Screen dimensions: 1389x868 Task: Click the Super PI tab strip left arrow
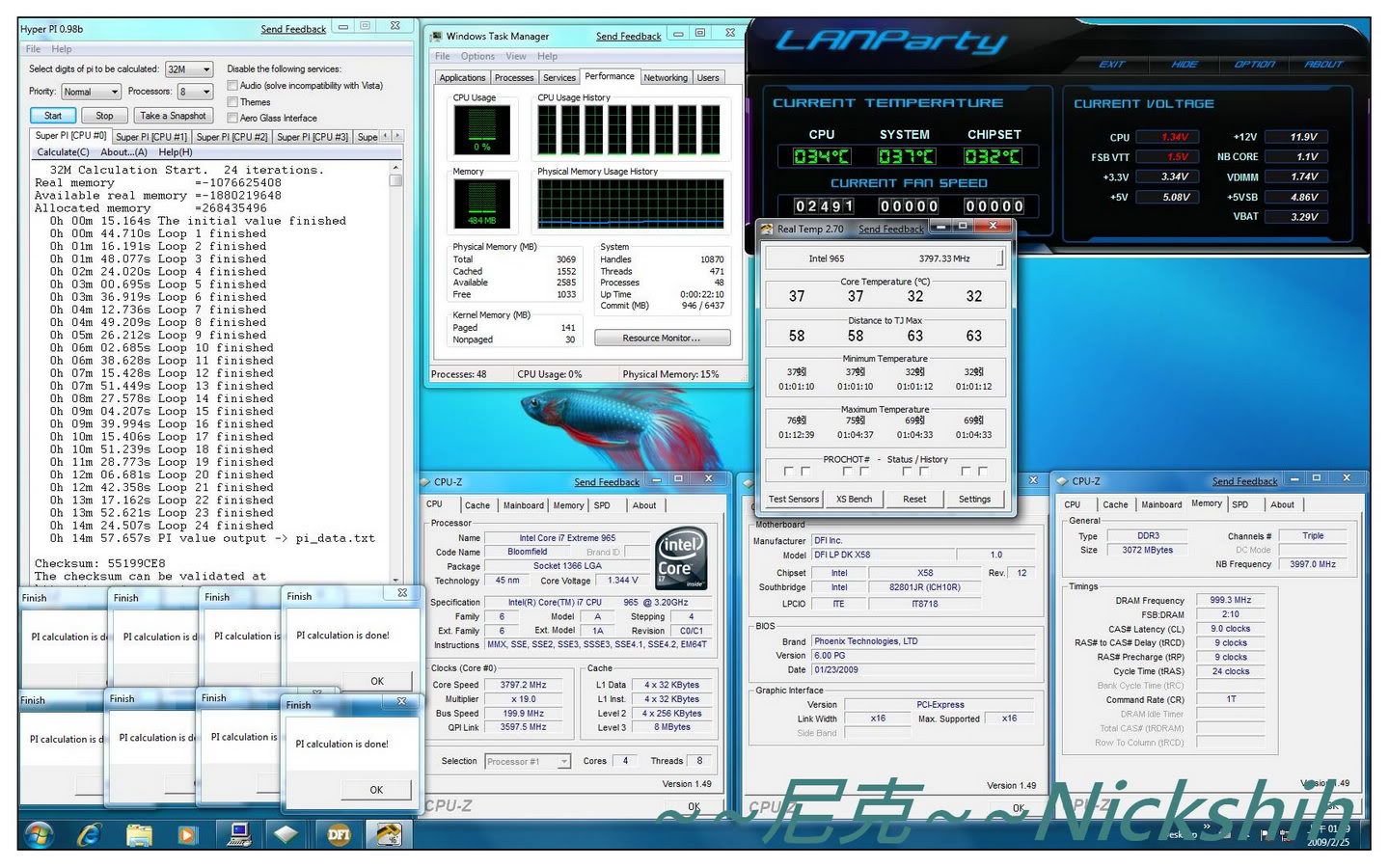tap(386, 136)
